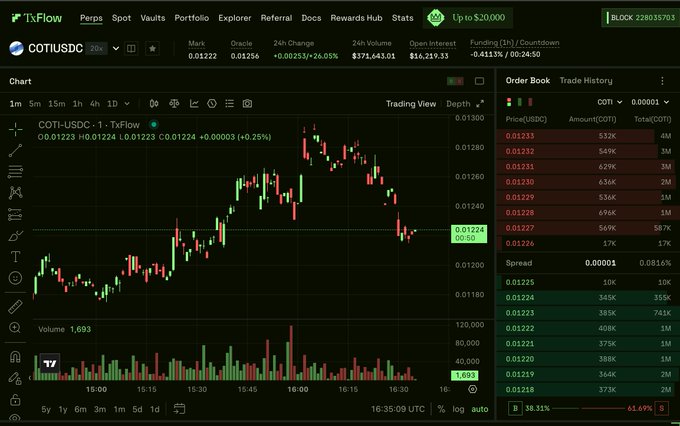Select the trend line drawing tool
The image size is (680, 426).
click(x=15, y=151)
